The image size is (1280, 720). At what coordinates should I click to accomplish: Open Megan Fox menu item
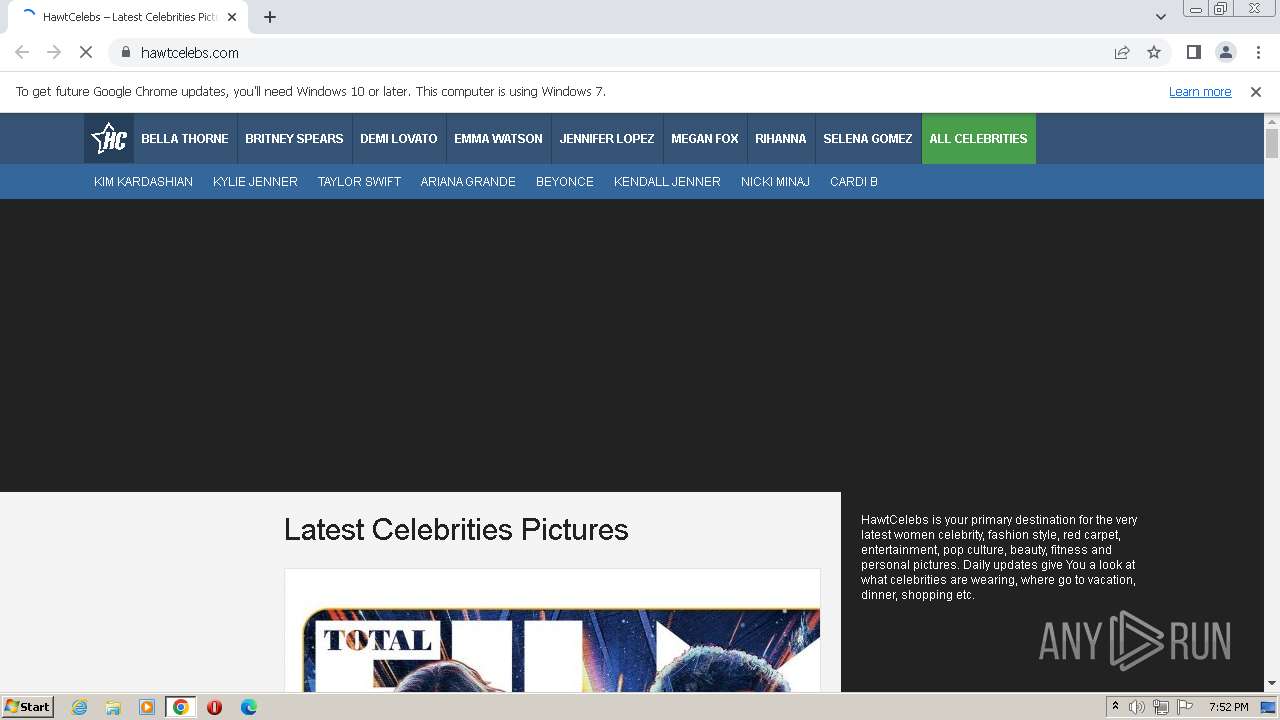pyautogui.click(x=705, y=139)
